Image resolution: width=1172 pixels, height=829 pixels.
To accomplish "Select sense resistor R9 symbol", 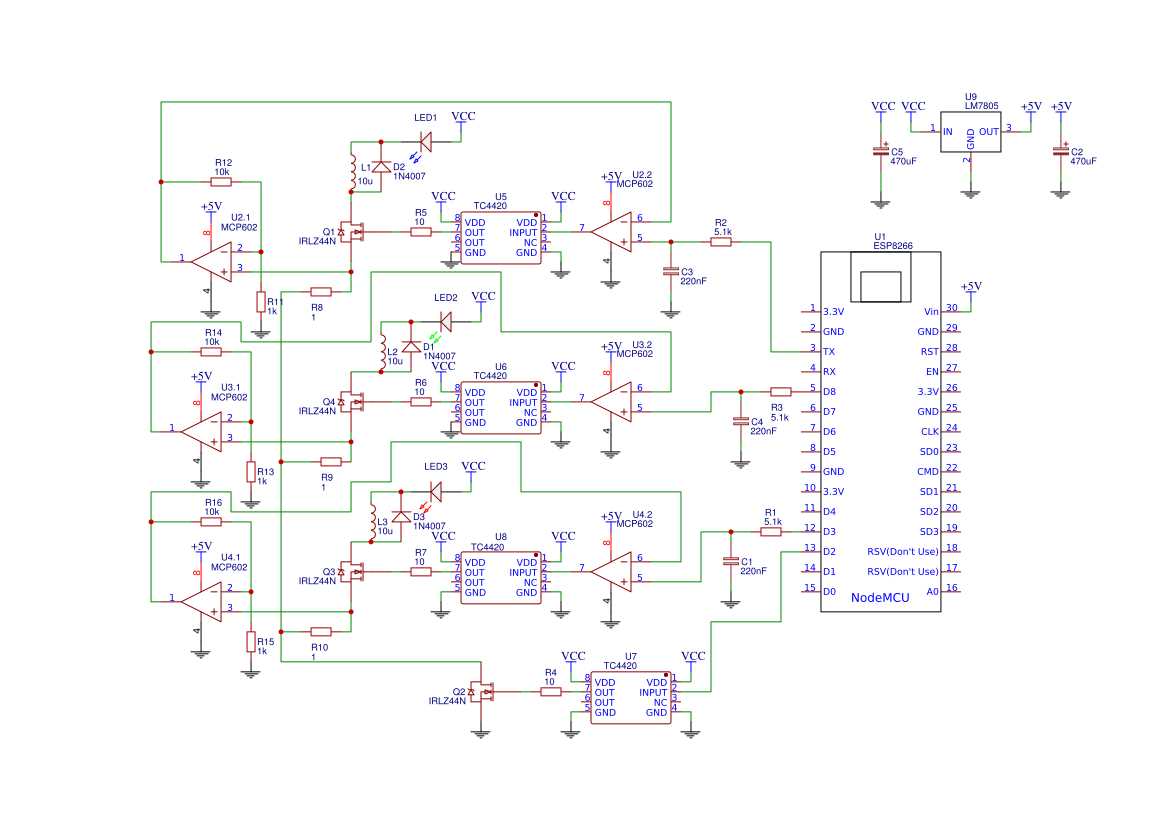I will tap(330, 462).
